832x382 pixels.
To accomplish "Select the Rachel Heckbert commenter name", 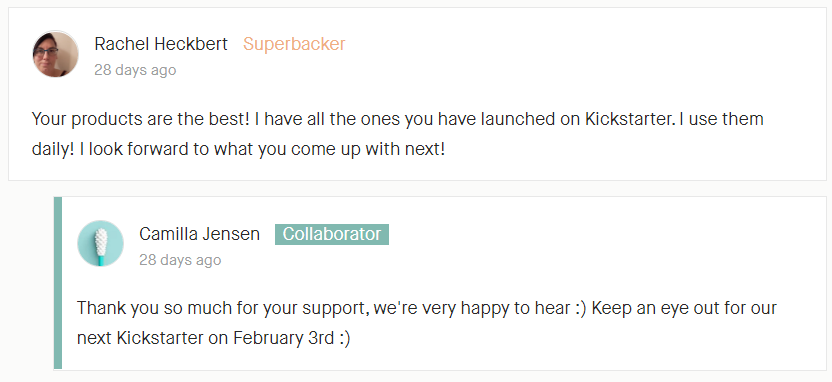I will [161, 44].
